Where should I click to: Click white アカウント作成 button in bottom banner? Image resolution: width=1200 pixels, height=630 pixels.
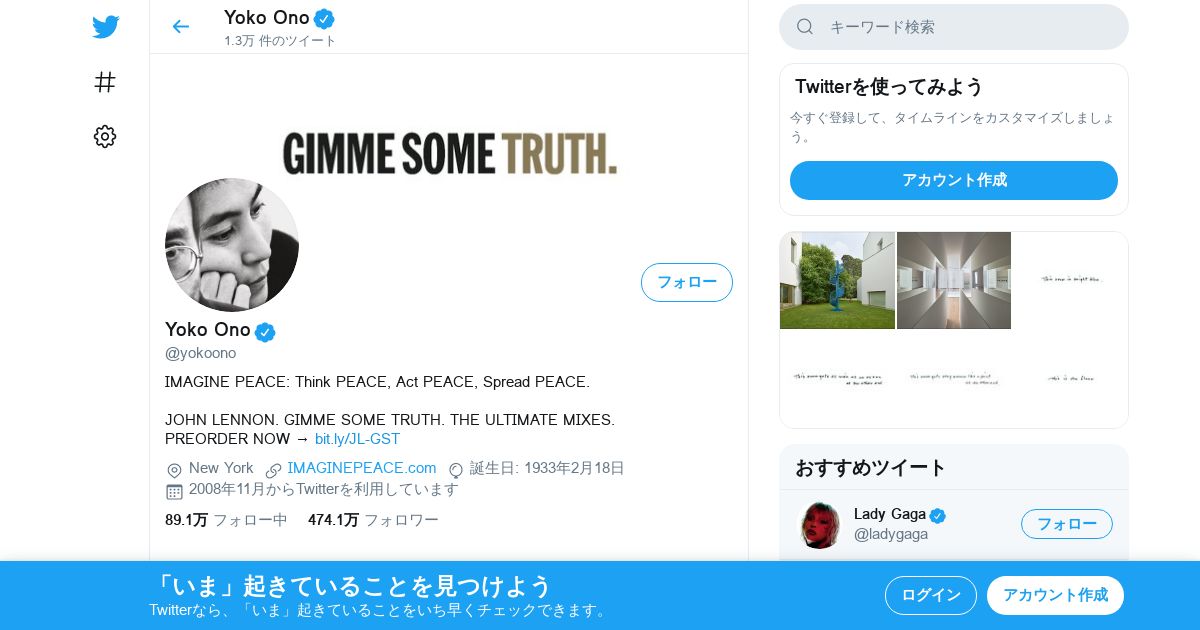click(x=1055, y=595)
